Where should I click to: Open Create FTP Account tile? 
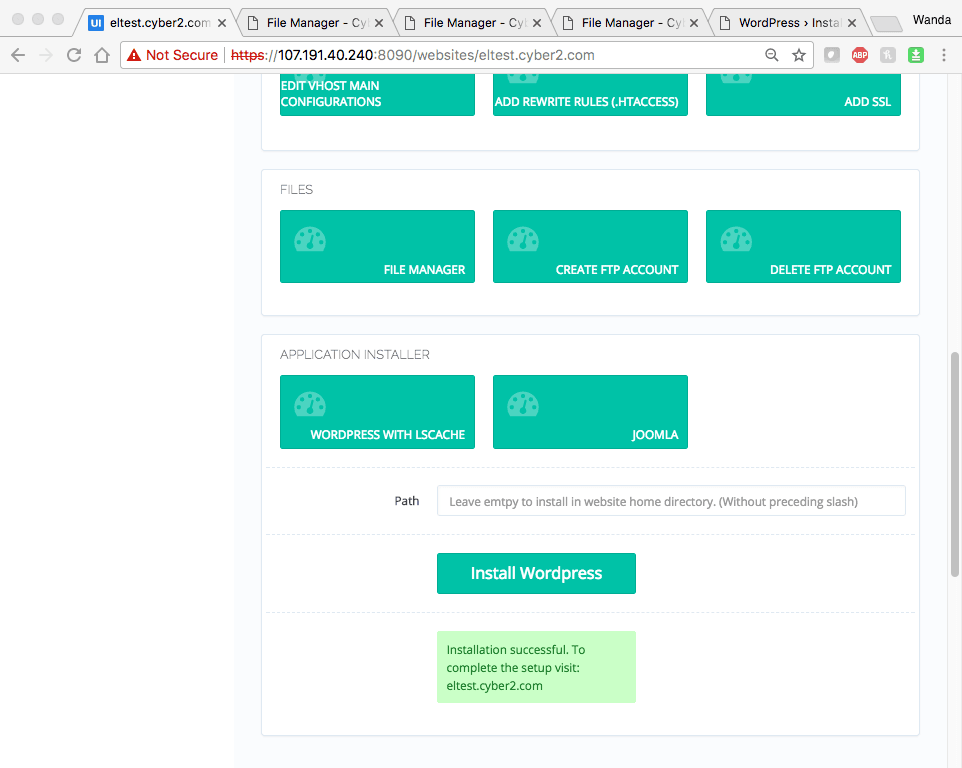coord(590,247)
